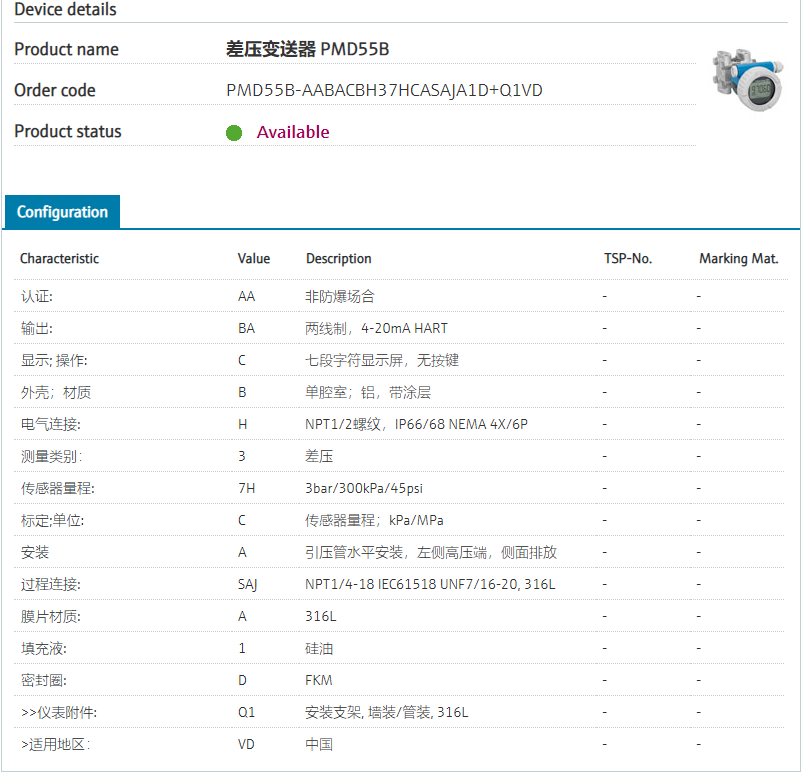Click the Value column header
The height and width of the screenshot is (773, 805).
[x=254, y=258]
